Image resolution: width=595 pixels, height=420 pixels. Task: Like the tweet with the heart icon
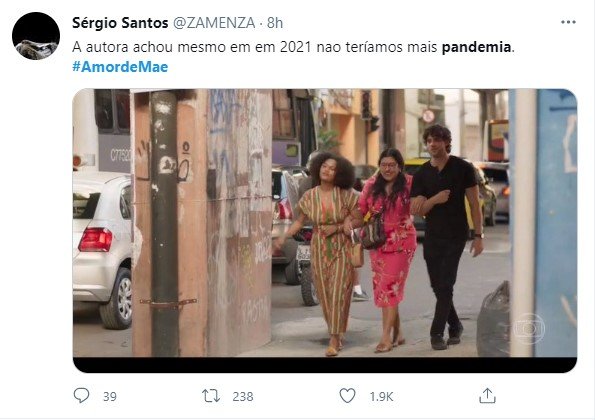pos(347,396)
